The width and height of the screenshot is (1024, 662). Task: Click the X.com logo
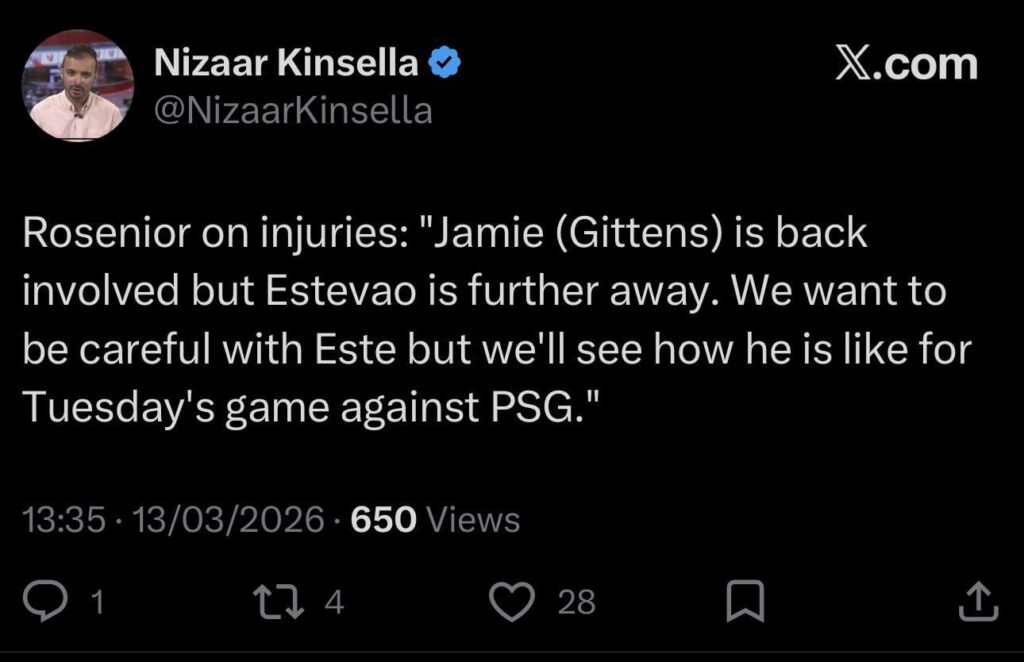point(905,62)
